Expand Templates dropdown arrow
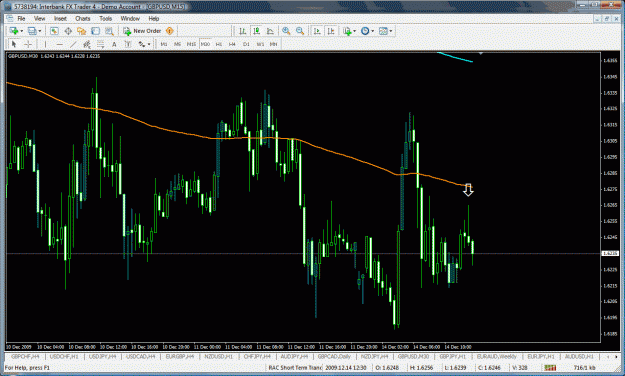This screenshot has height=376, width=625. point(391,31)
